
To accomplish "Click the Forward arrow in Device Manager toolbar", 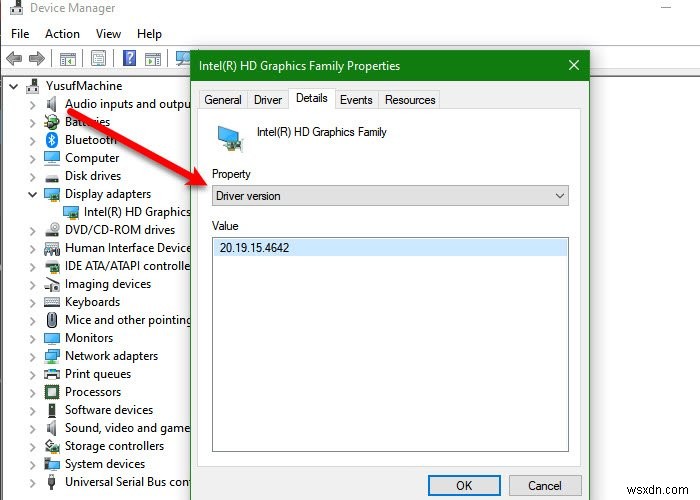I will [x=37, y=58].
